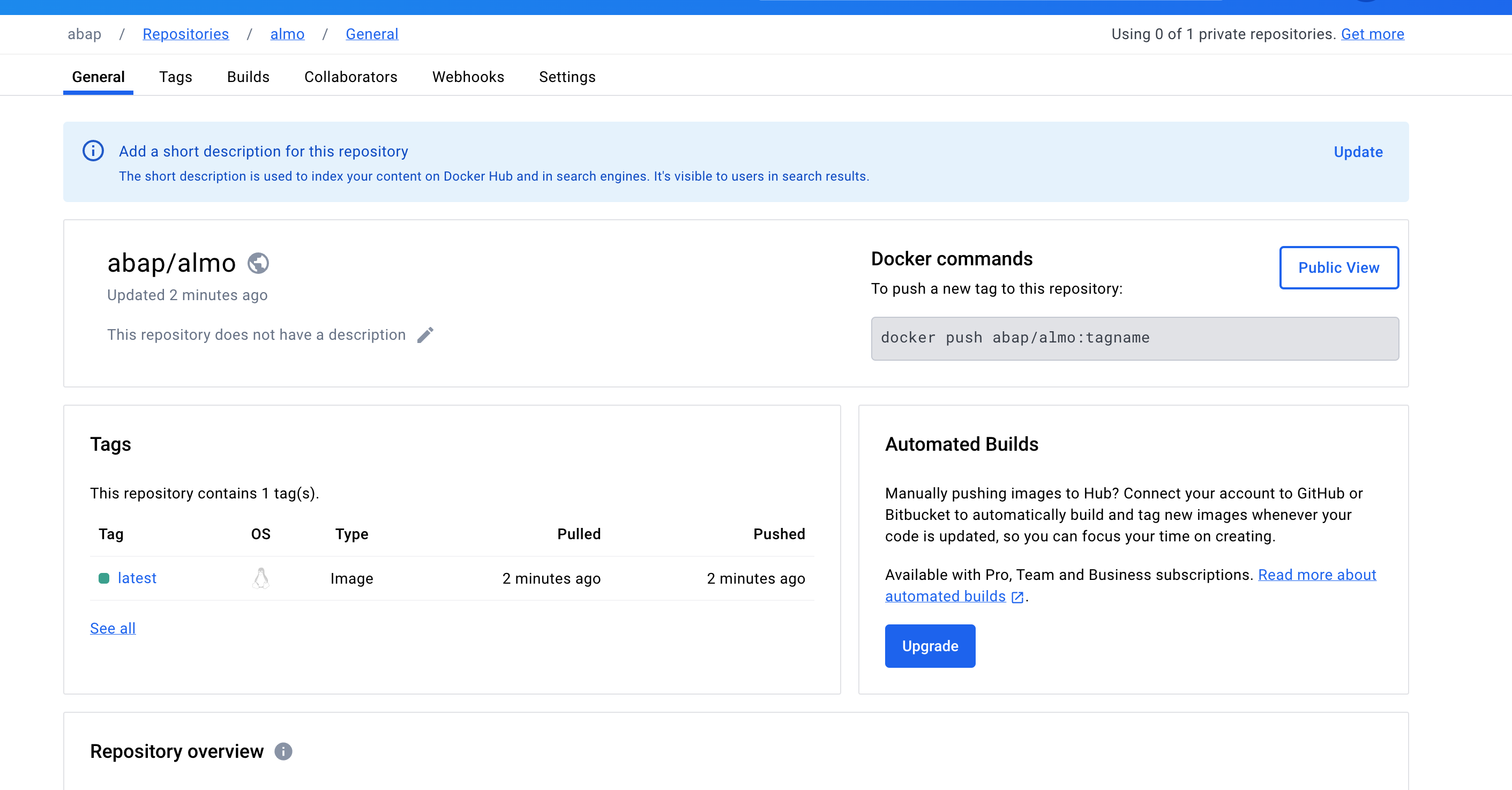This screenshot has width=1512, height=790.
Task: Click the 'Updated 2 minutes ago' text
Action: pos(187,295)
